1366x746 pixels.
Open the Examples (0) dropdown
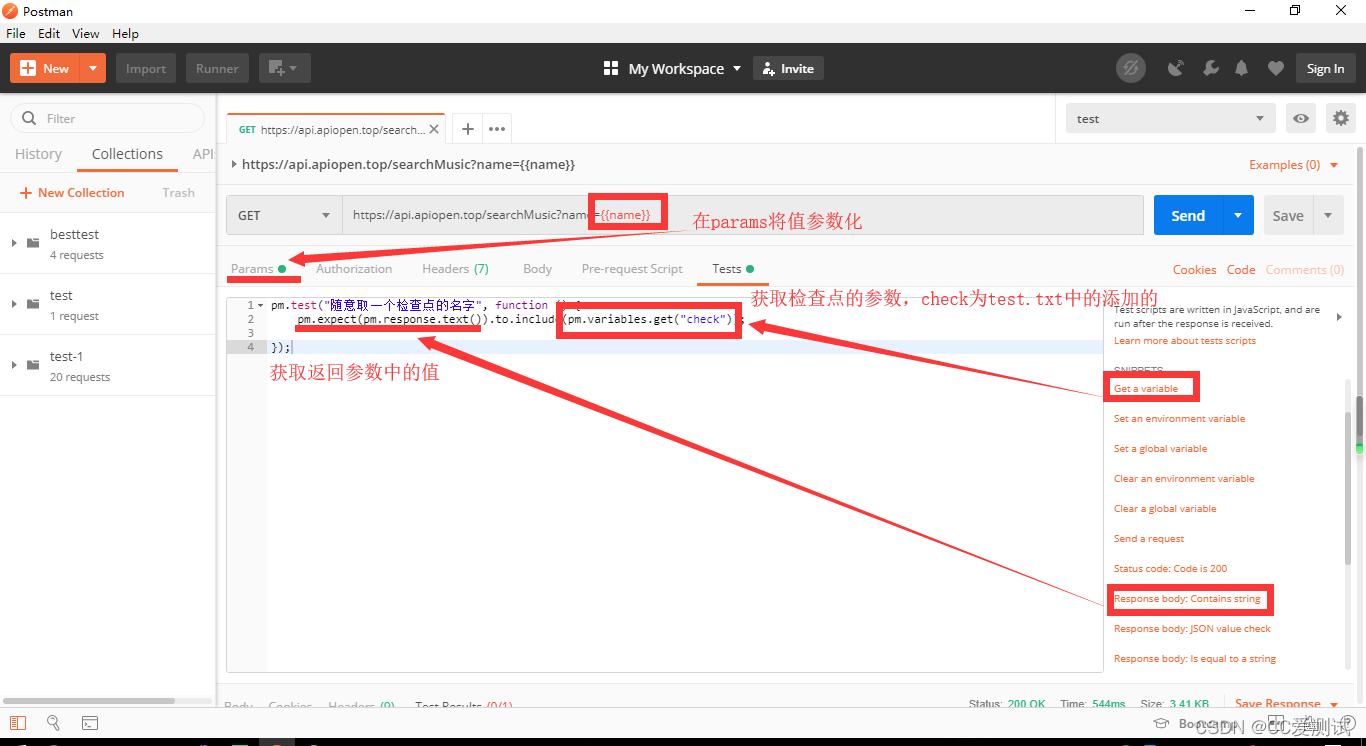pyautogui.click(x=1294, y=165)
